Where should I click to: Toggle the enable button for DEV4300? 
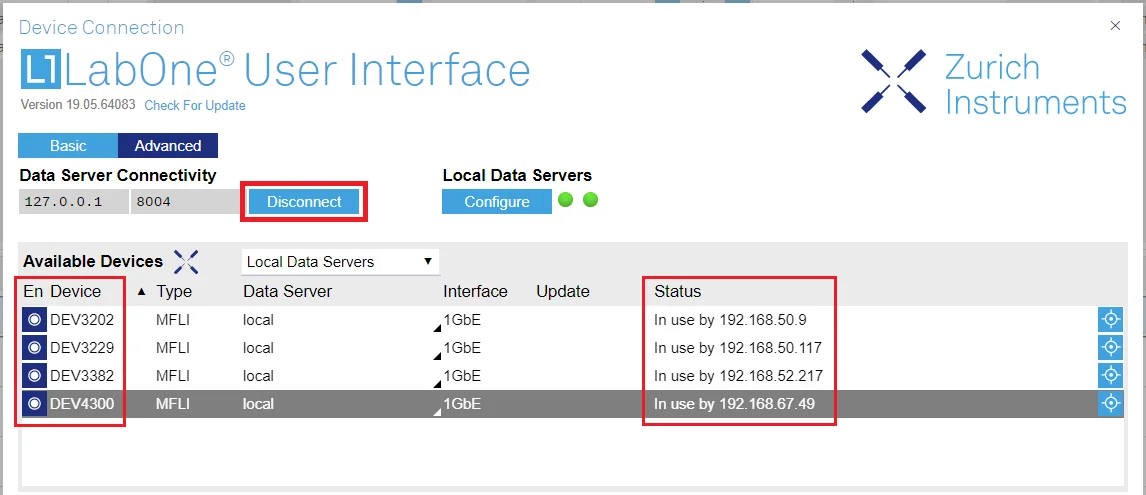coord(34,403)
